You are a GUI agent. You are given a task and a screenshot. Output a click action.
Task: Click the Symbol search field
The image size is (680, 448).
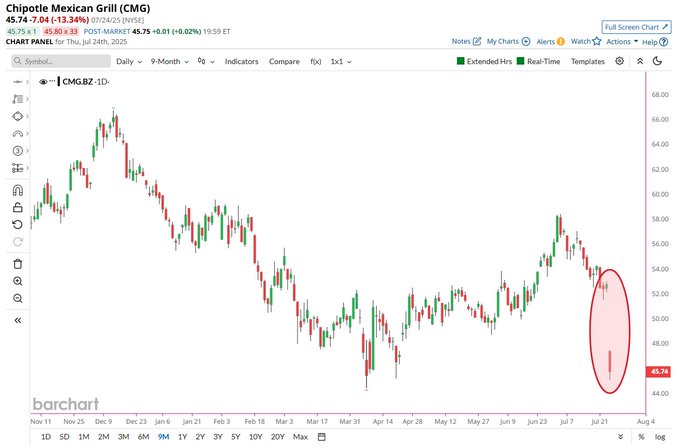pyautogui.click(x=61, y=61)
